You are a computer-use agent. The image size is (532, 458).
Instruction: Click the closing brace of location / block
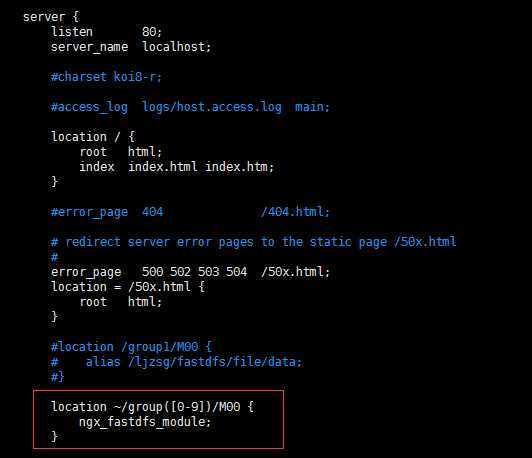click(54, 182)
